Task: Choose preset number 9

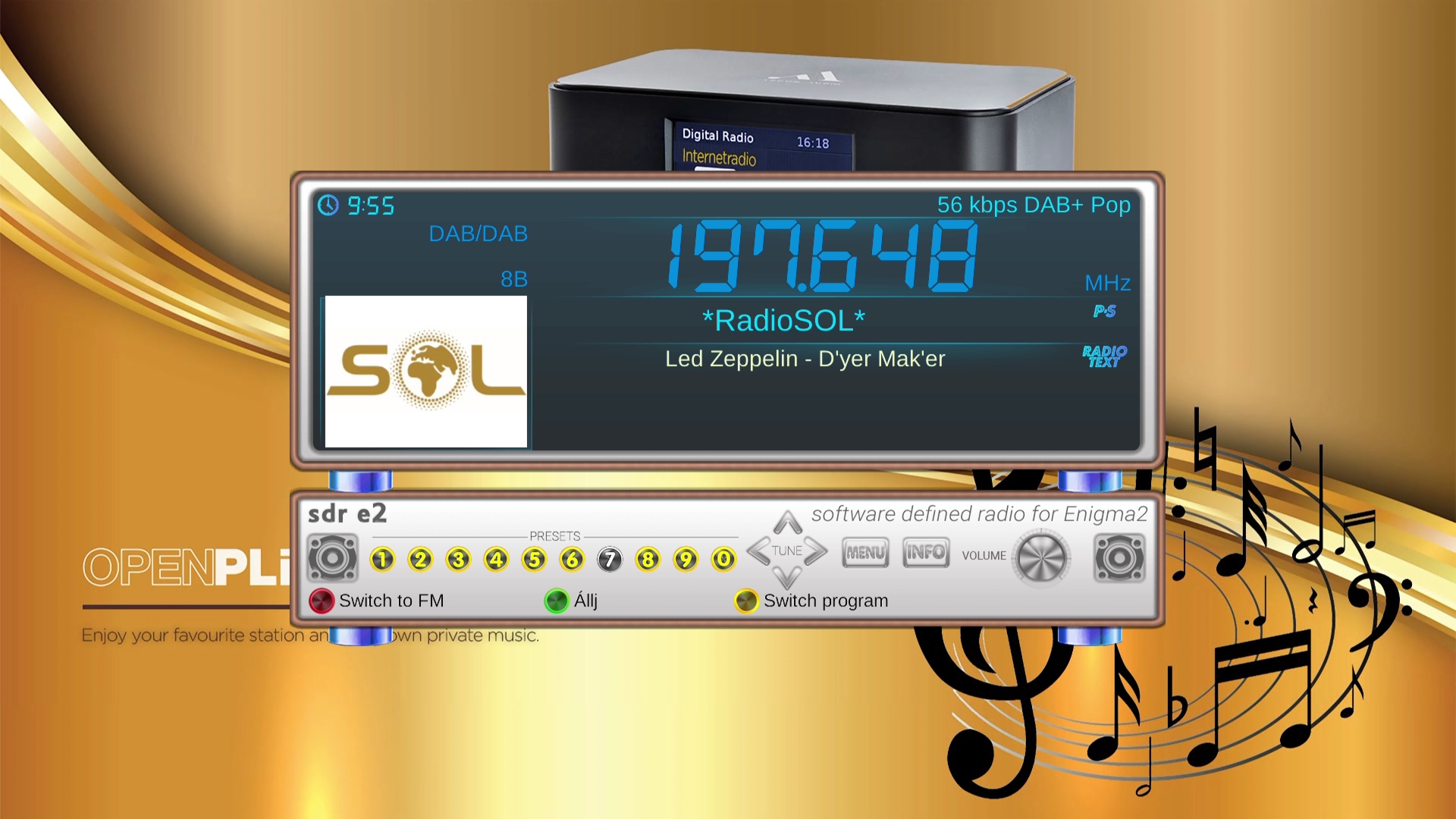Action: coord(686,560)
